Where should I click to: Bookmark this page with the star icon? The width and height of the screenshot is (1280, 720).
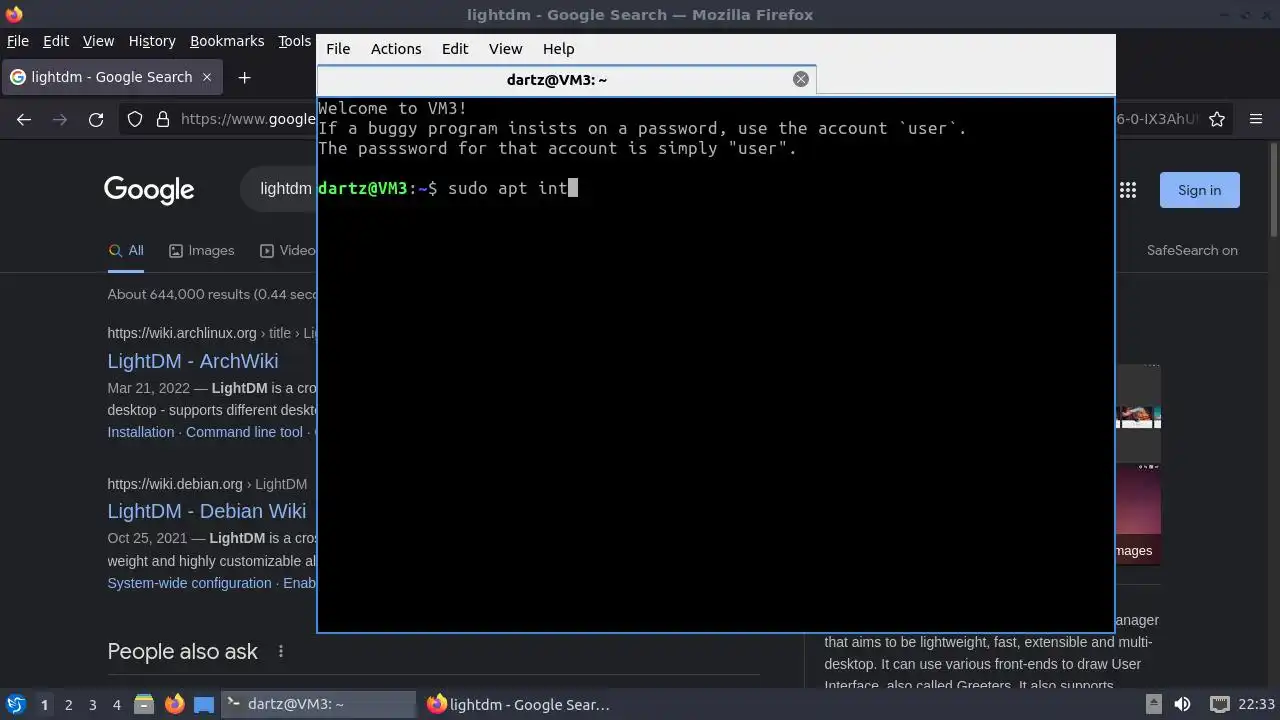click(1217, 119)
